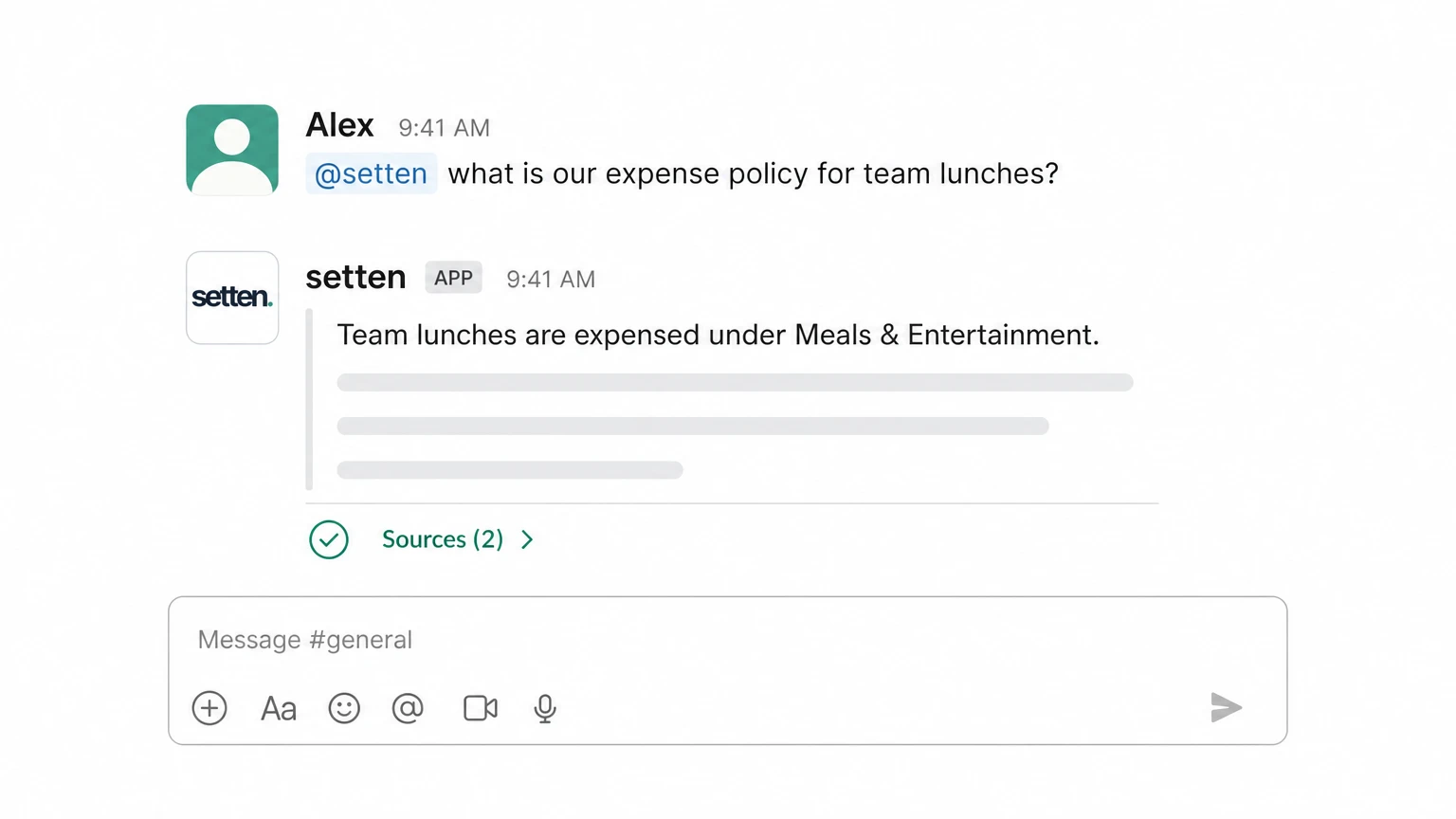
Task: Click the @ mention icon in composer
Action: coord(408,708)
